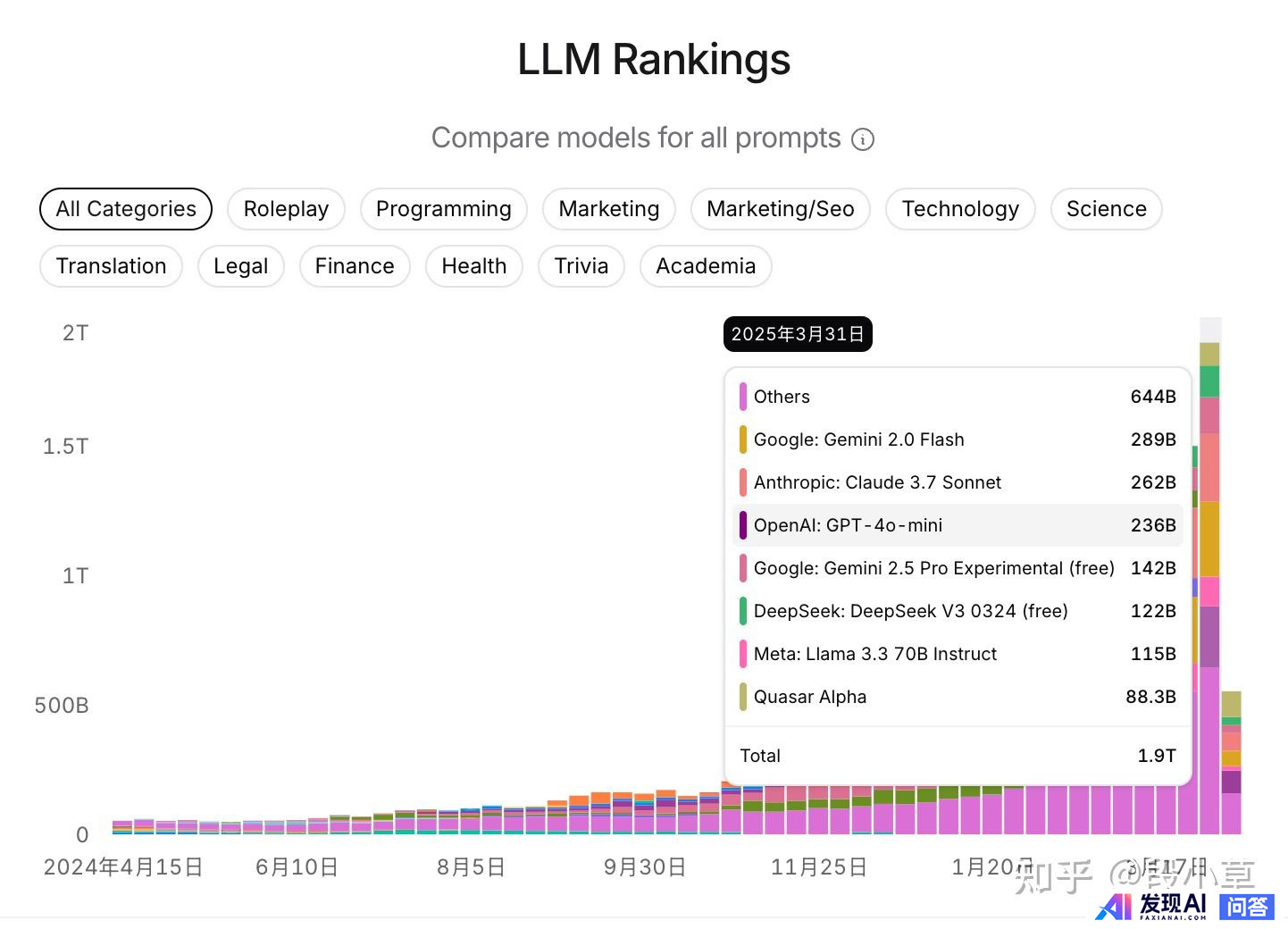Viewport: 1288px width, 929px height.
Task: Choose the Academia category
Action: point(706,266)
